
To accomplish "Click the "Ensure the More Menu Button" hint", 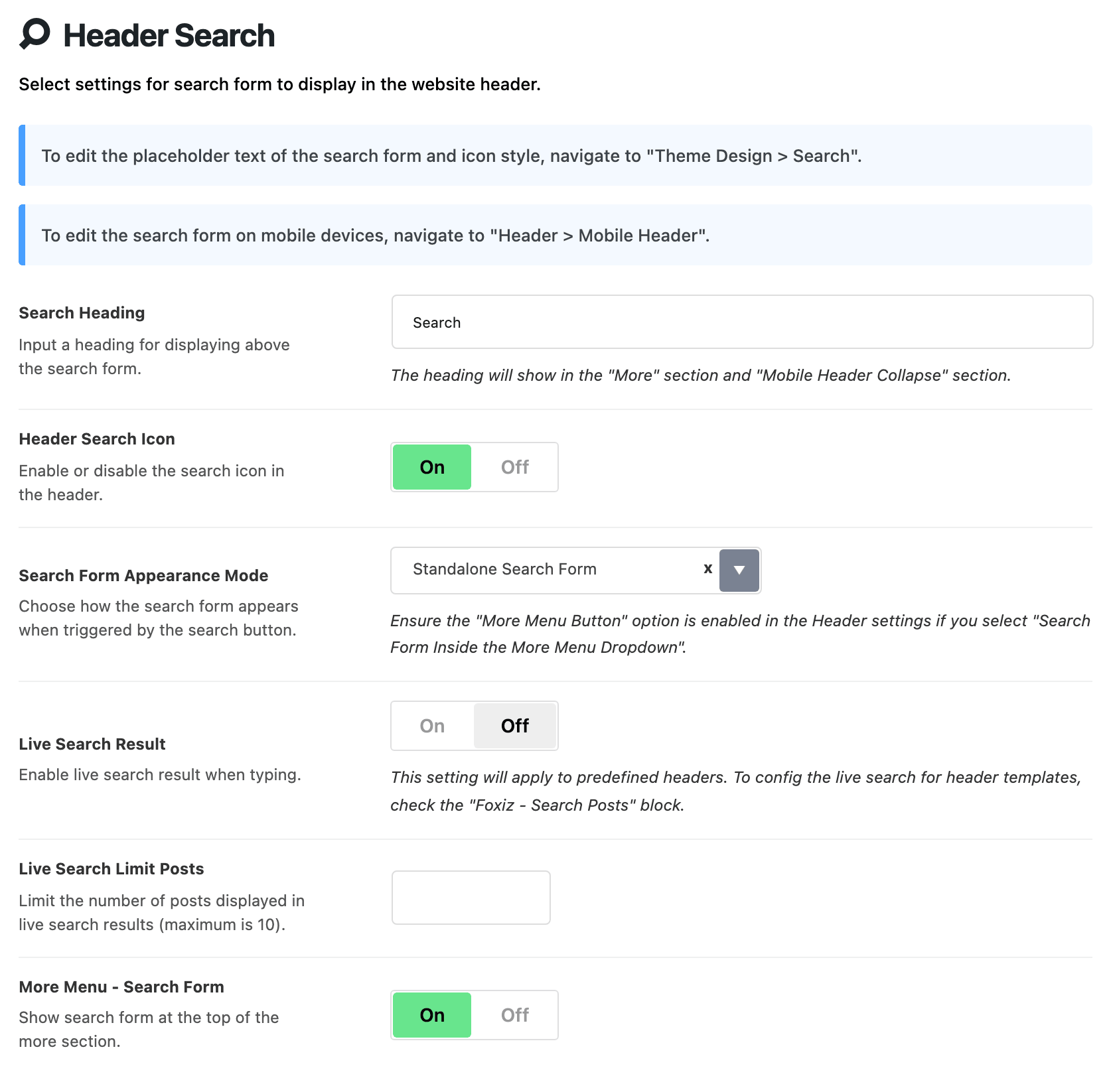I will click(741, 634).
